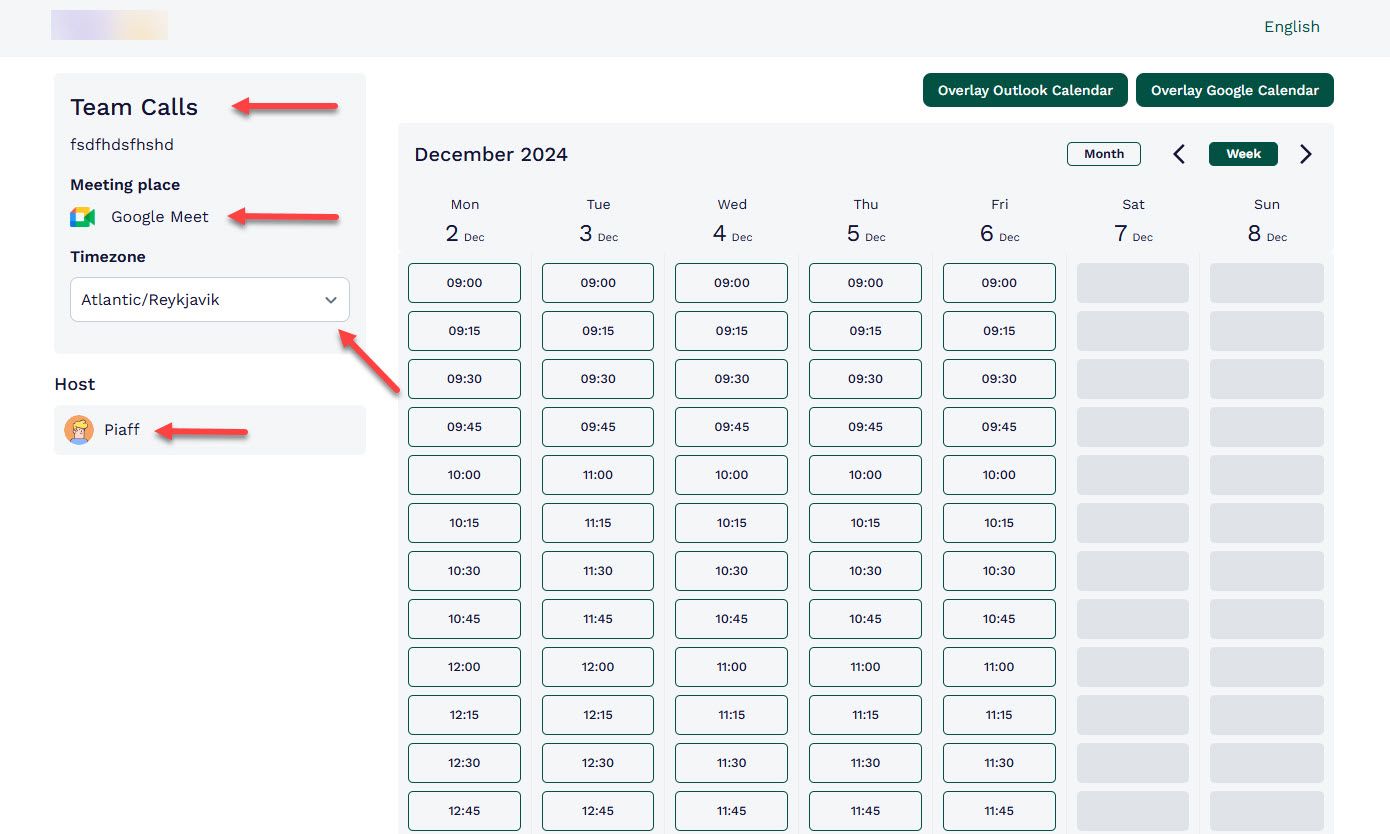1390x834 pixels.
Task: Go to previous week with left arrow
Action: 1179,154
